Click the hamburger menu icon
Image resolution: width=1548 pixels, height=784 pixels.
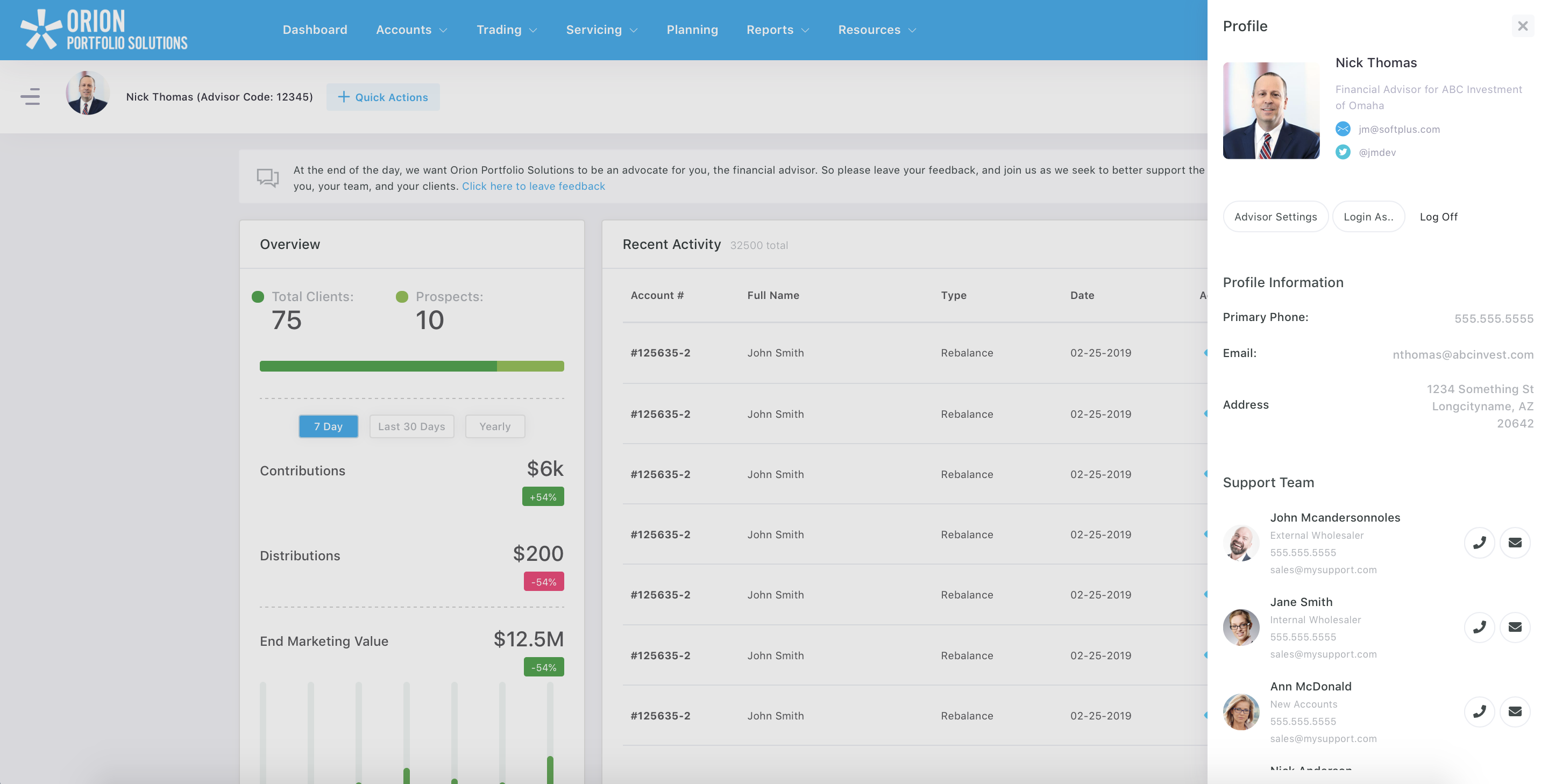click(30, 96)
